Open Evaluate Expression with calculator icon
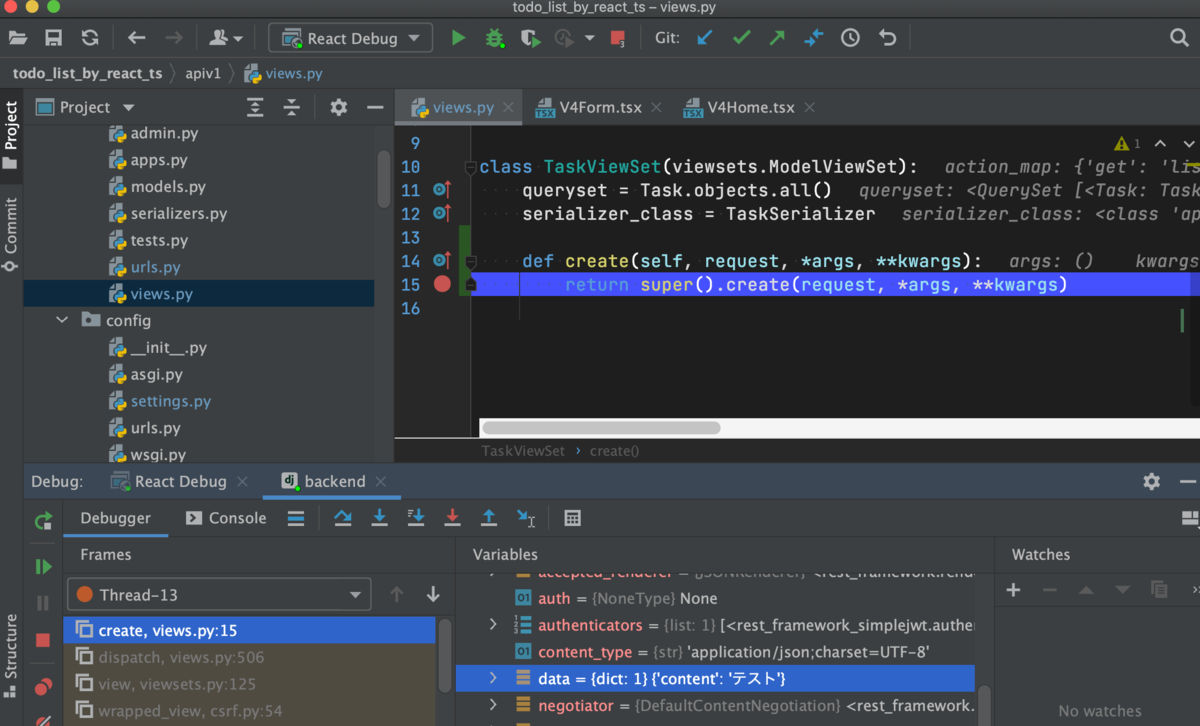 tap(571, 517)
